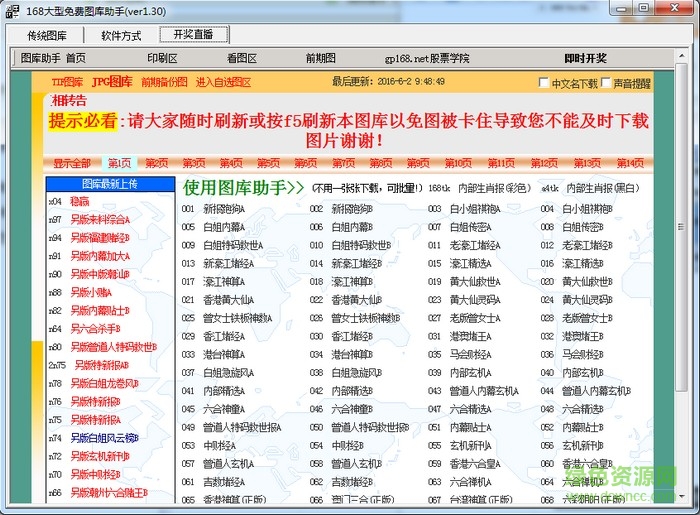Switch to the 软件方式 tab
Viewport: 700px width, 515px height.
pos(121,35)
